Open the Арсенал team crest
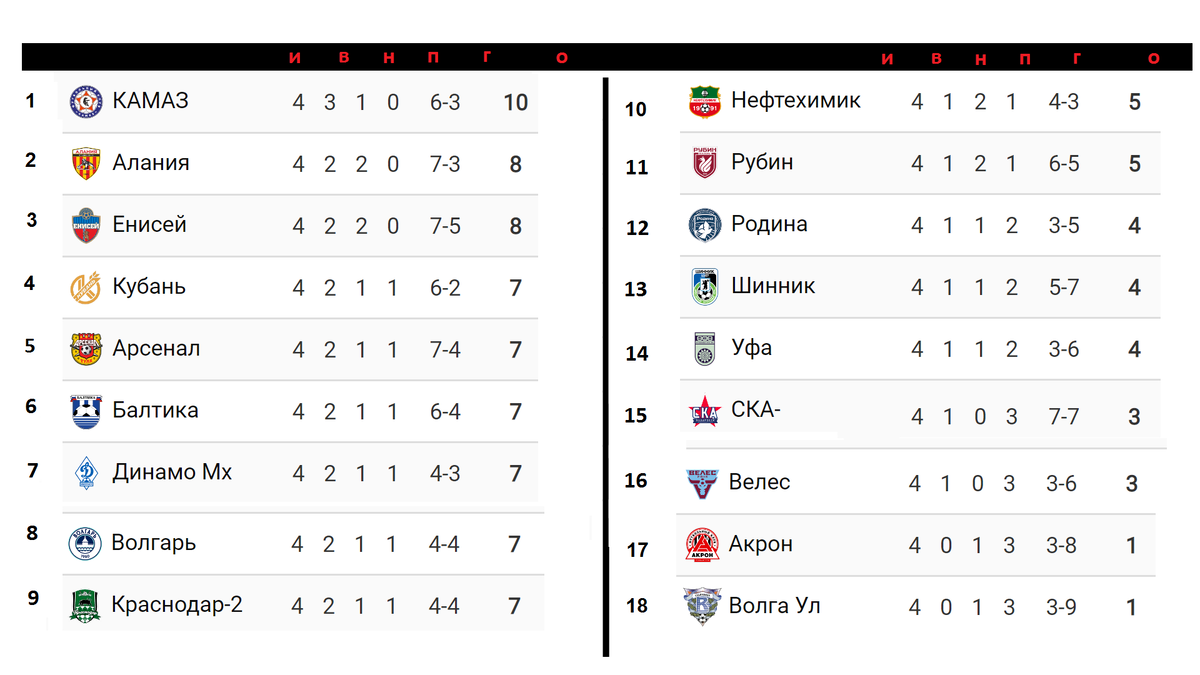Screen dimensions: 1200x675 pyautogui.click(x=85, y=349)
